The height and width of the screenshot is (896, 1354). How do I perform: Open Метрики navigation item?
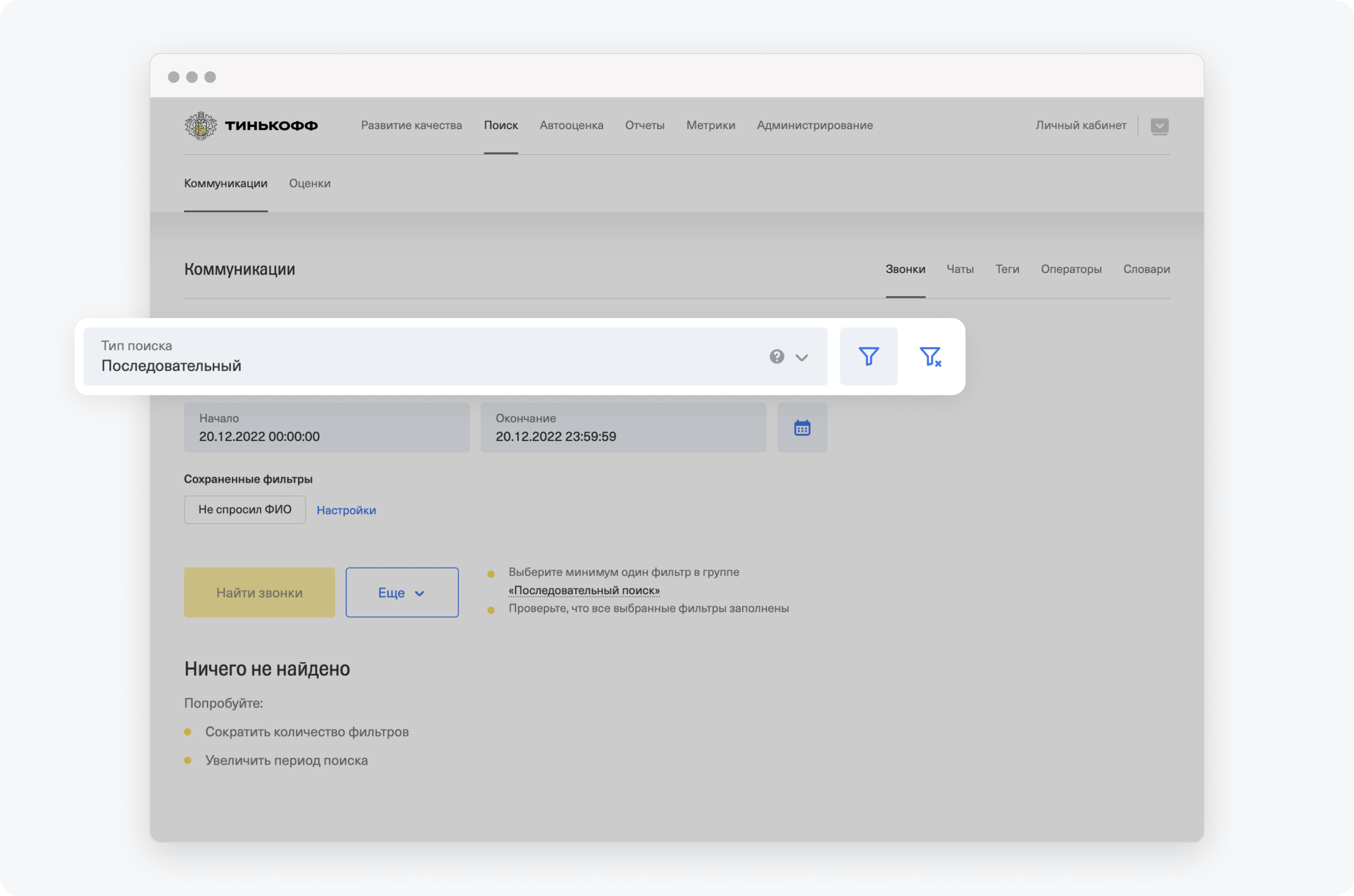click(711, 125)
